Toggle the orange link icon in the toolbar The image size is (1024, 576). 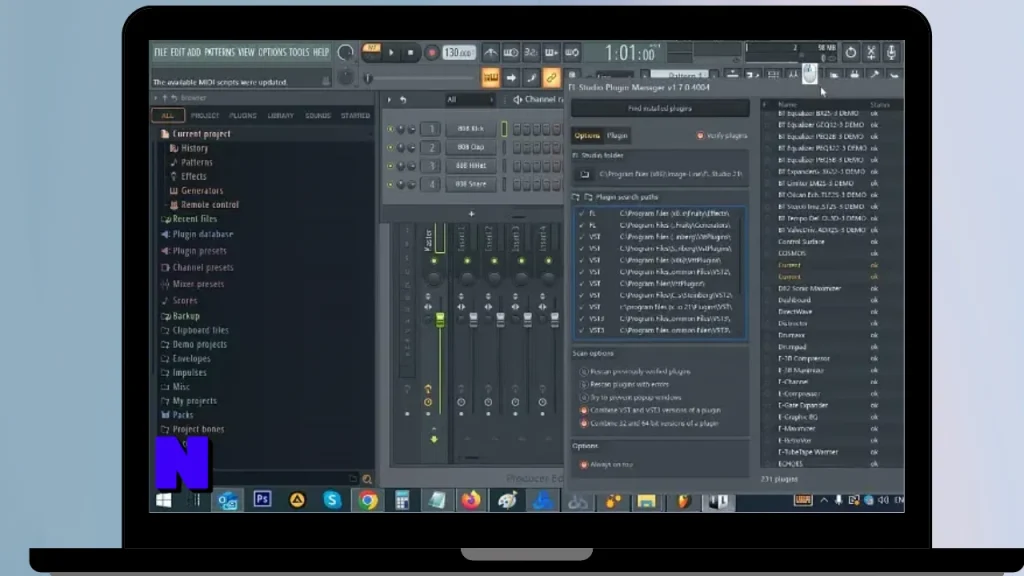click(551, 78)
